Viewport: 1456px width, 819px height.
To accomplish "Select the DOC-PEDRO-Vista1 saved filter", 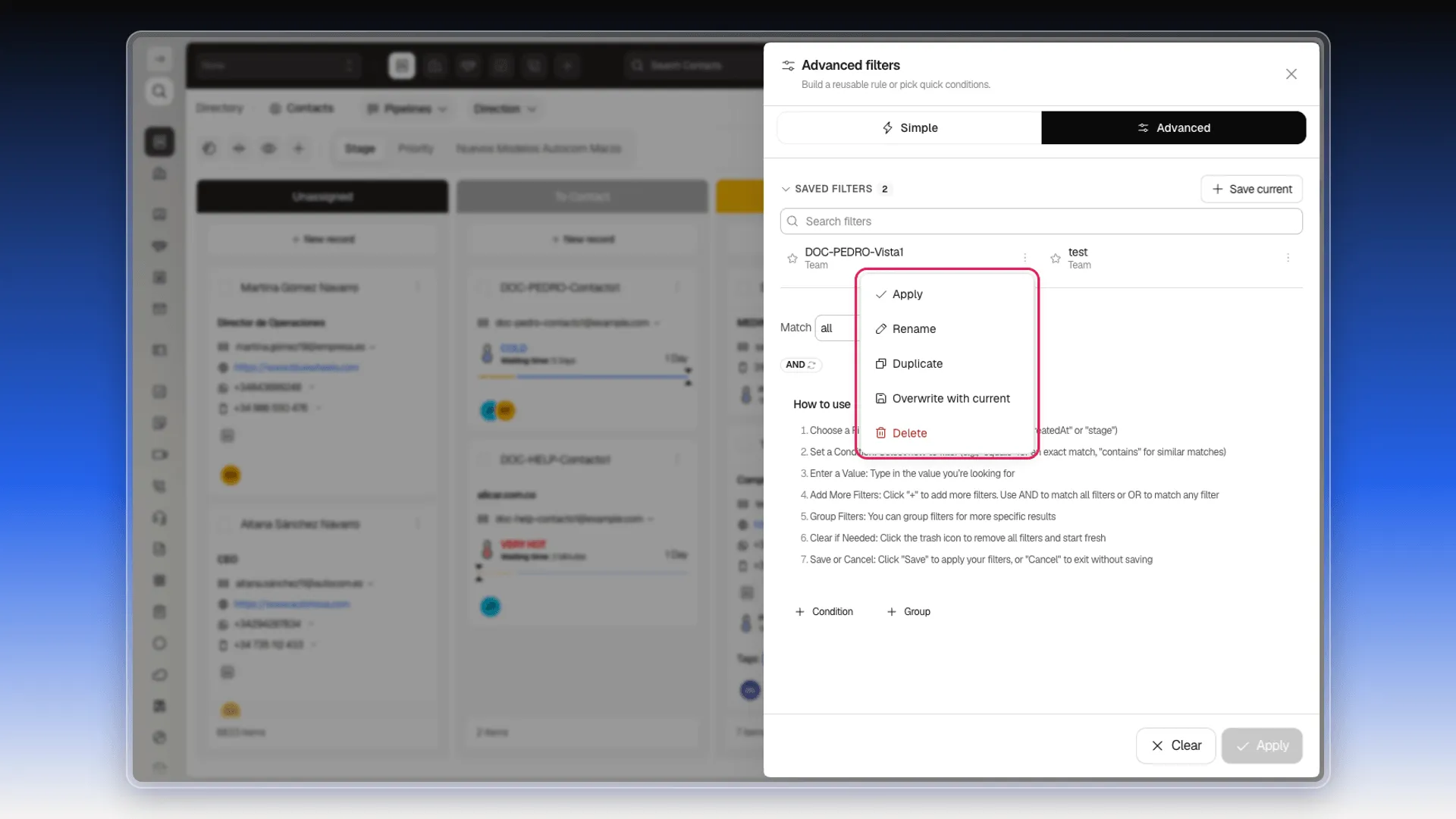I will coord(854,253).
